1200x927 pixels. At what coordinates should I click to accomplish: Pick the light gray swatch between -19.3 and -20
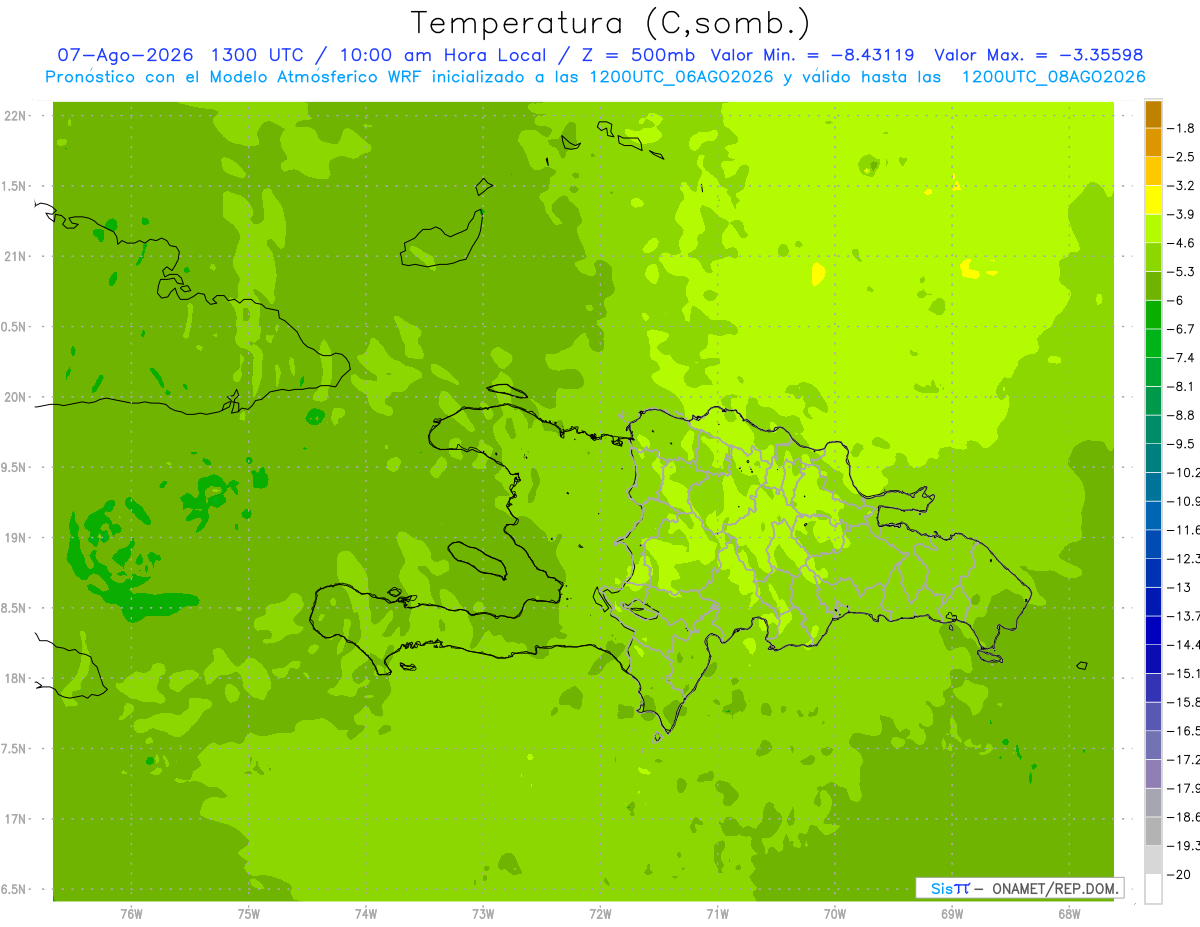coord(1153,860)
